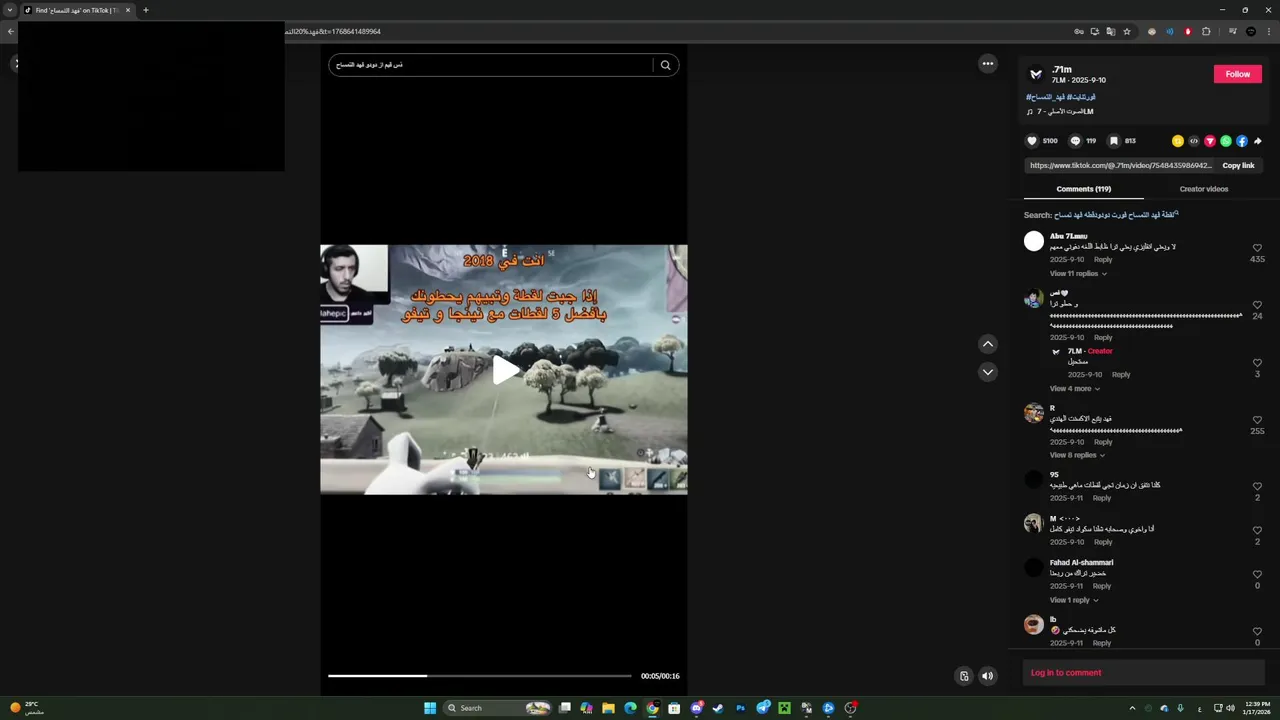
Task: Open the three-dot more options menu
Action: click(988, 64)
